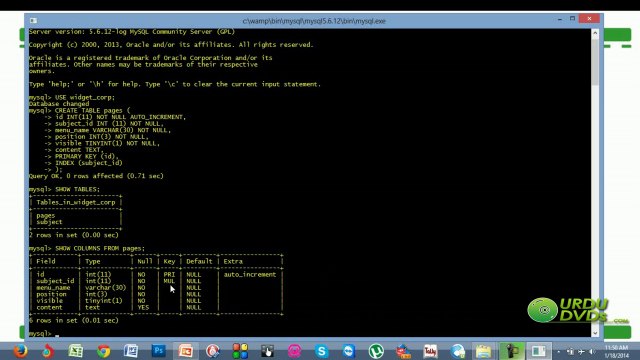
Task: Click the red flame-shaped taskbar icon
Action: click(x=48, y=351)
